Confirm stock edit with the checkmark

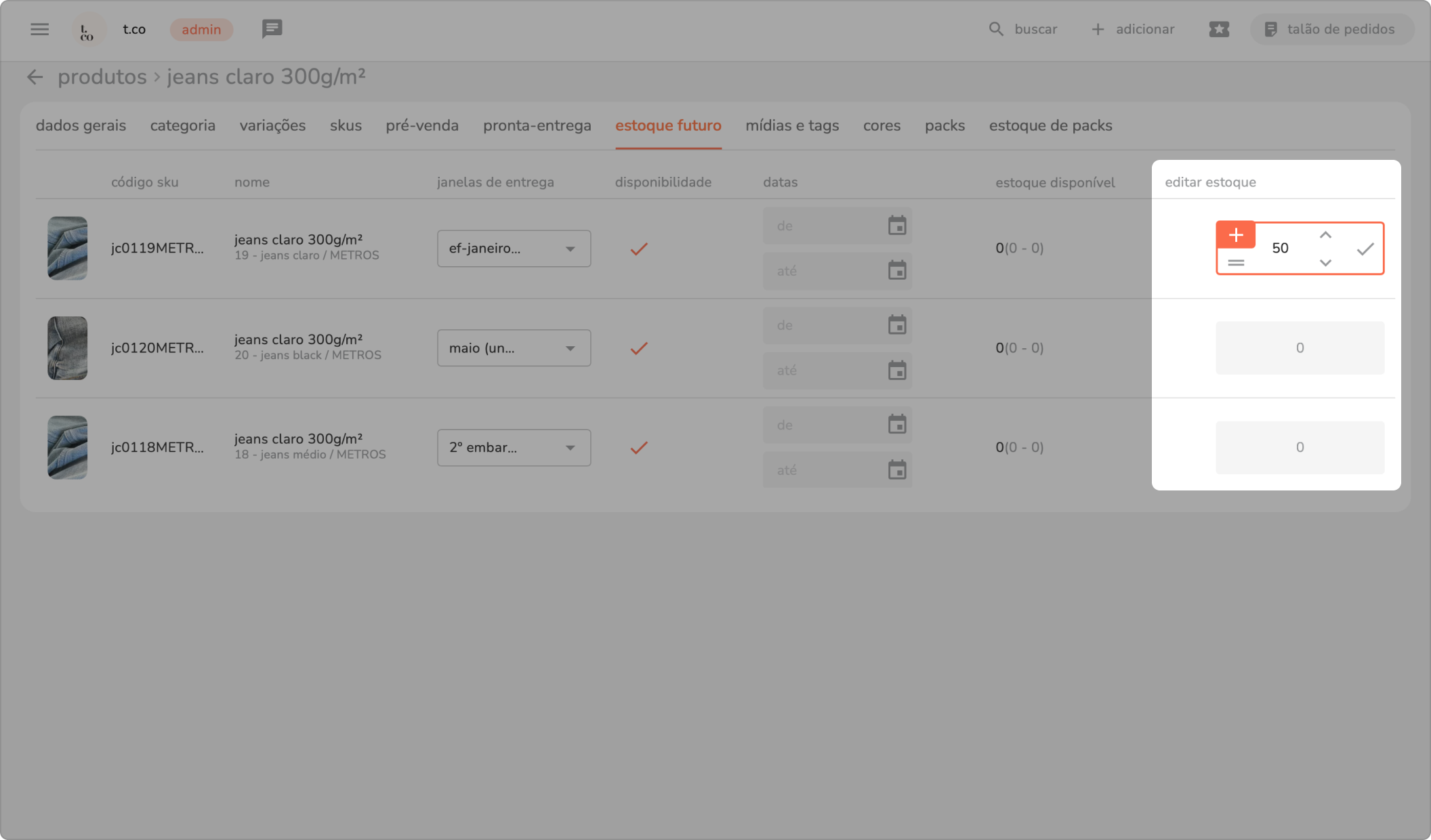[1365, 249]
